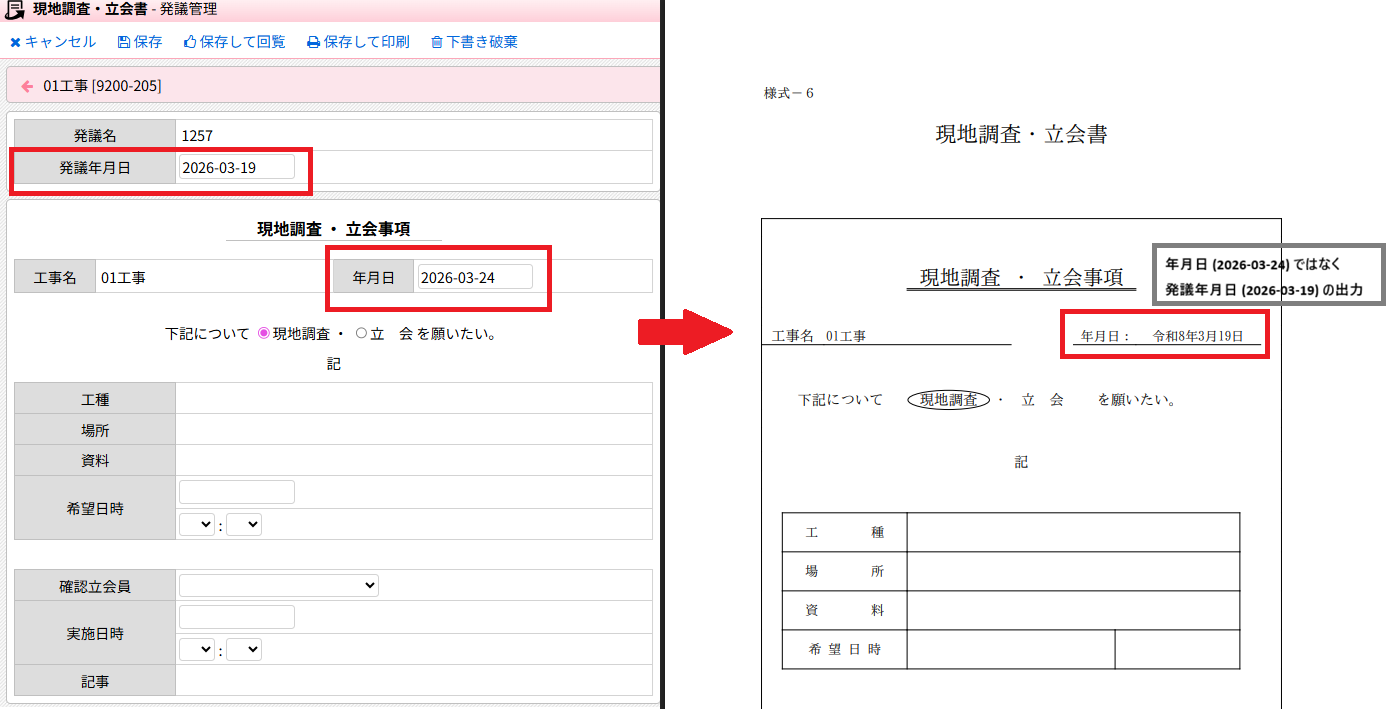This screenshot has width=1389, height=709.
Task: Click the thumbs-up 保存して回覧 icon
Action: 189,42
